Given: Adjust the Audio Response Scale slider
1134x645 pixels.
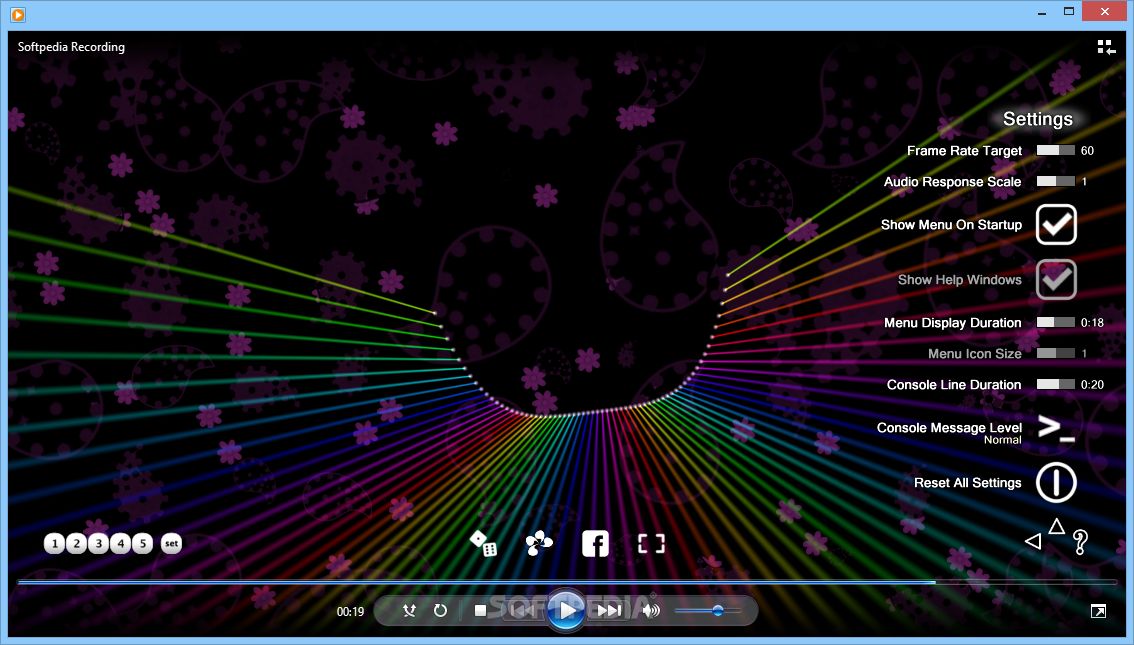Looking at the screenshot, I should click(x=1055, y=181).
